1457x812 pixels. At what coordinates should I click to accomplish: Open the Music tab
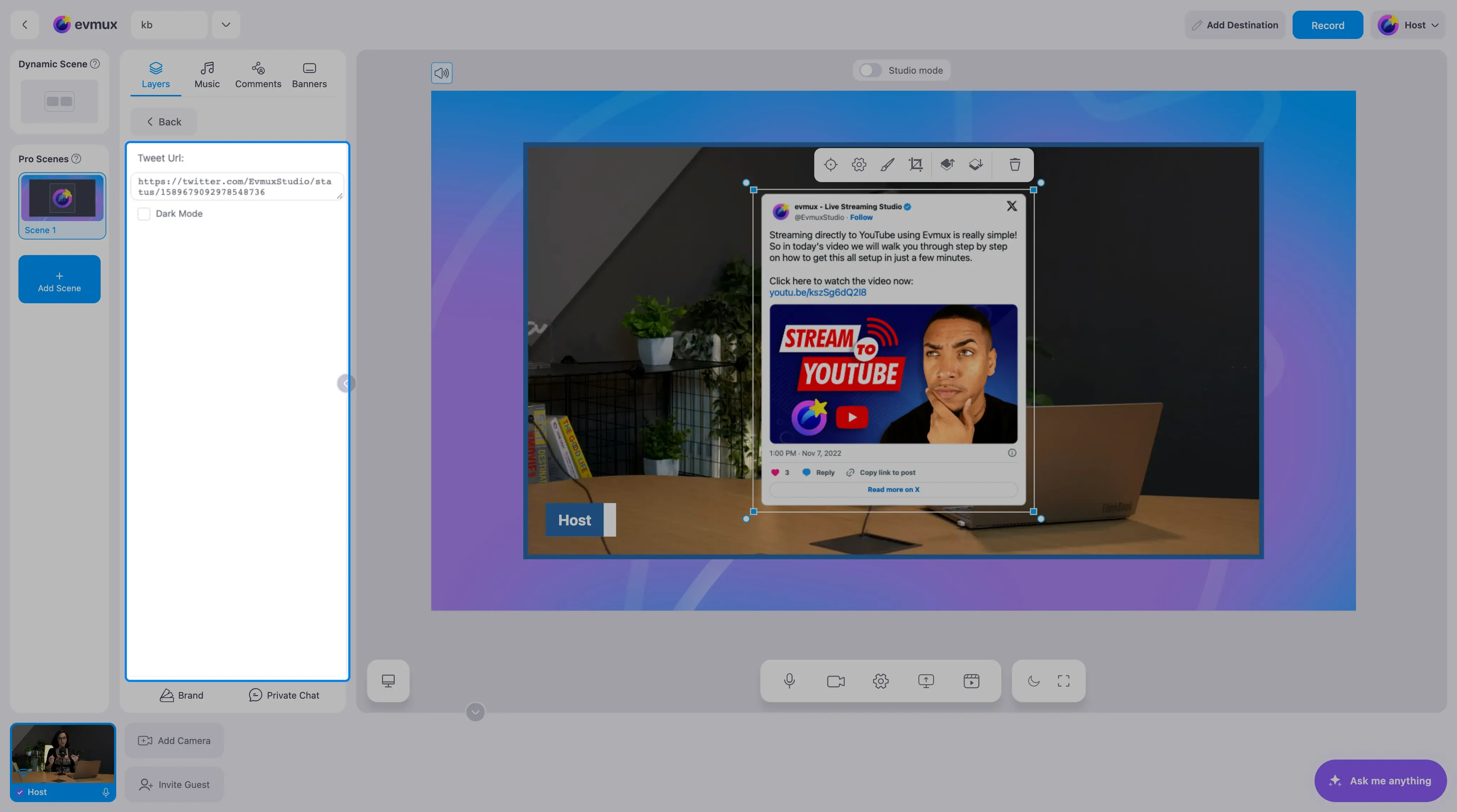tap(207, 75)
